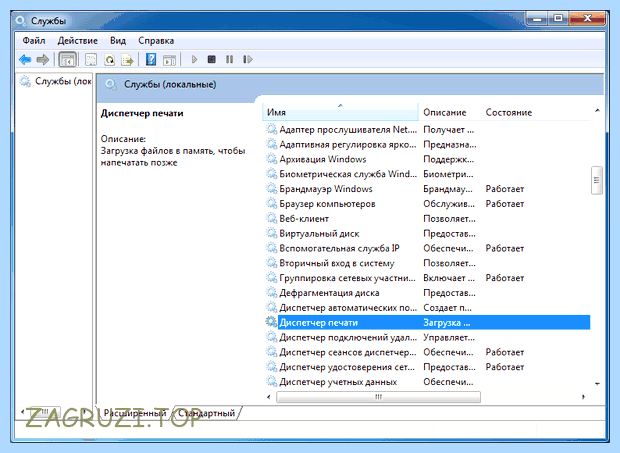Select Вспомогательная служба IP service
This screenshot has height=453, width=620.
(339, 248)
